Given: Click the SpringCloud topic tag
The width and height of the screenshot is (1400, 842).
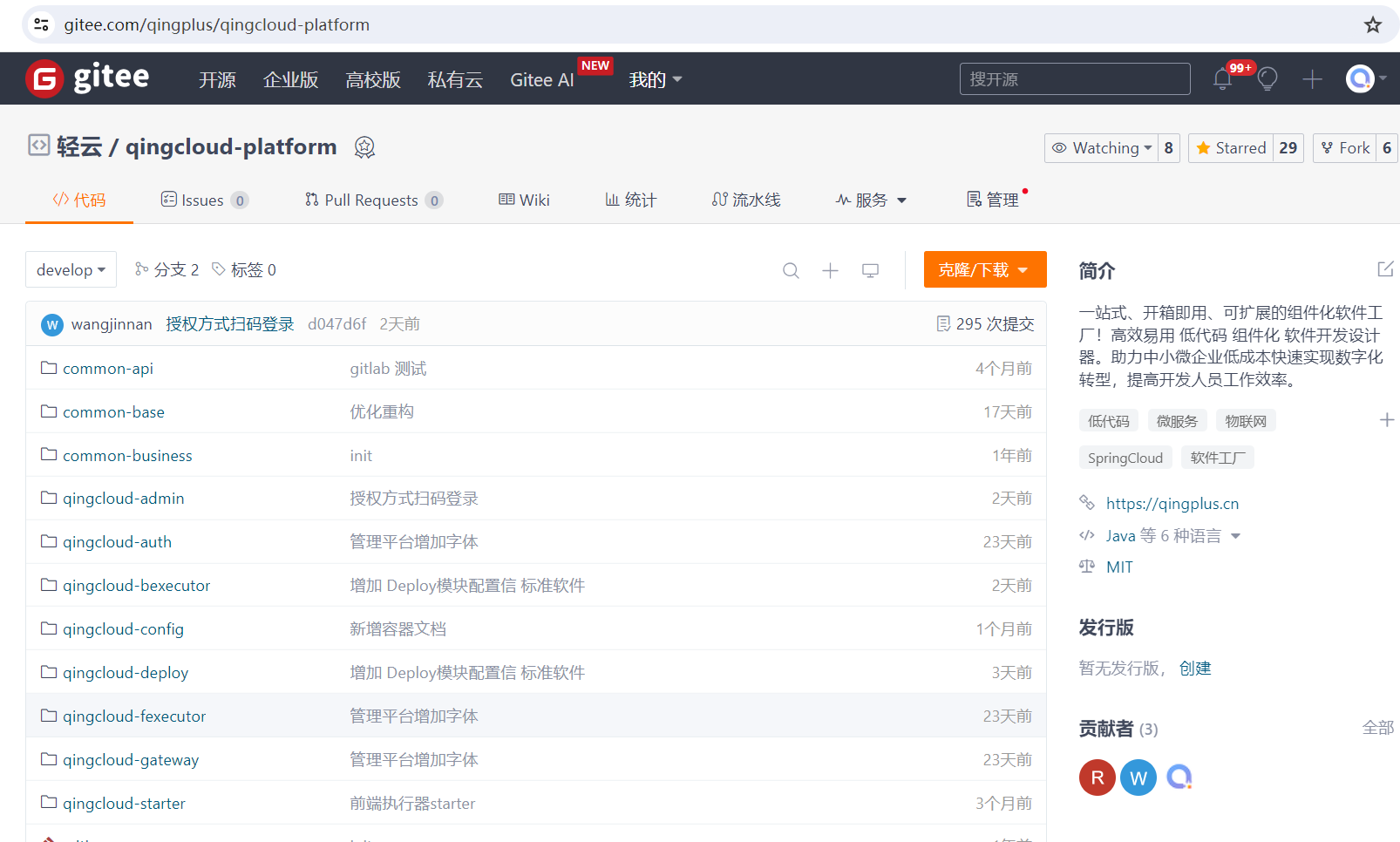Looking at the screenshot, I should pyautogui.click(x=1125, y=458).
